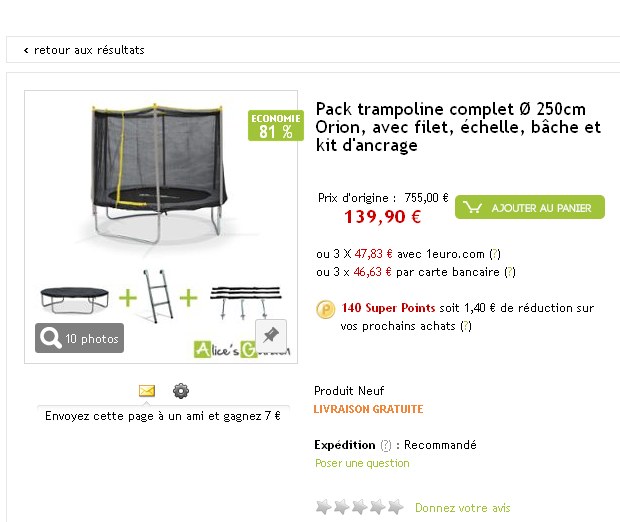This screenshot has height=522, width=620.
Task: Click the gear settings icon
Action: coord(180,391)
